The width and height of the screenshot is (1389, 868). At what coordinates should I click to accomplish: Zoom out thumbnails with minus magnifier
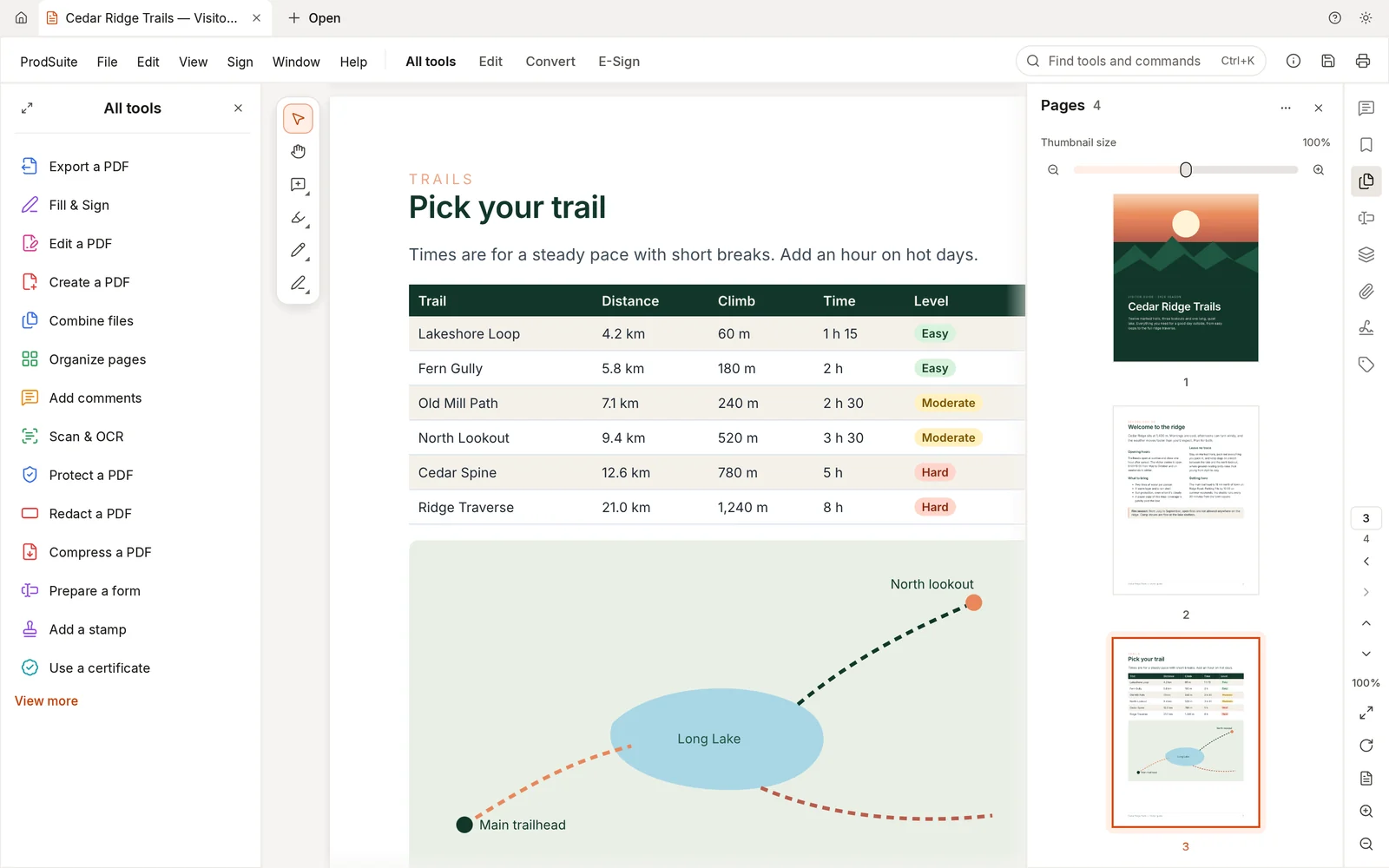1053,170
